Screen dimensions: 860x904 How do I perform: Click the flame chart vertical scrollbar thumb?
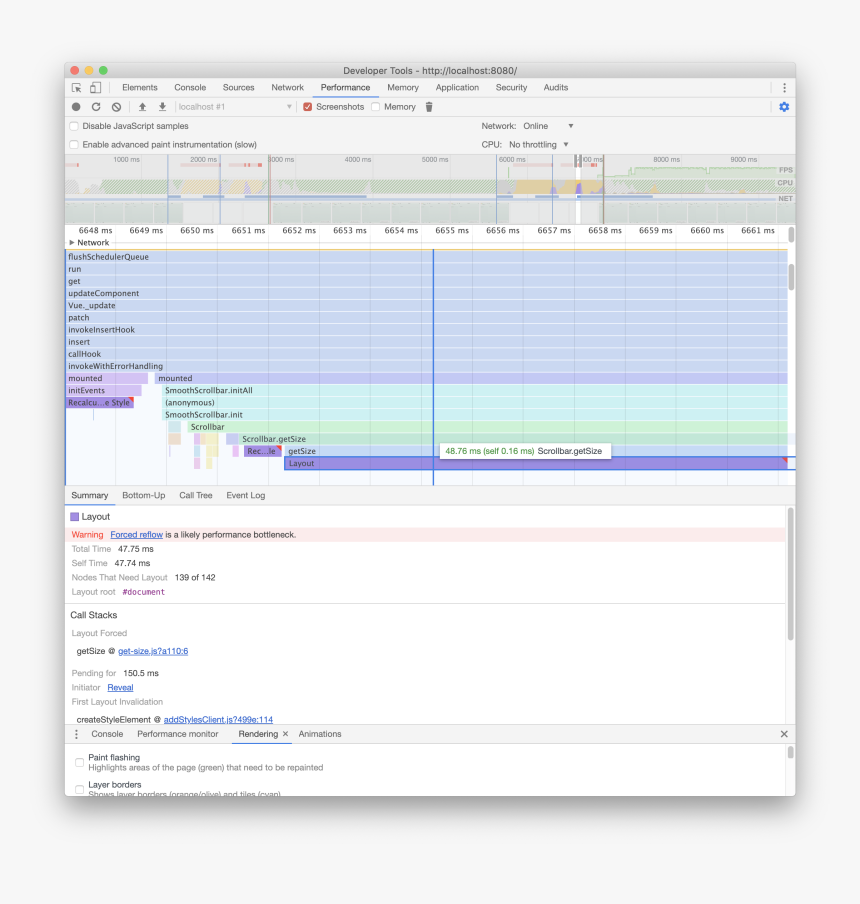791,277
